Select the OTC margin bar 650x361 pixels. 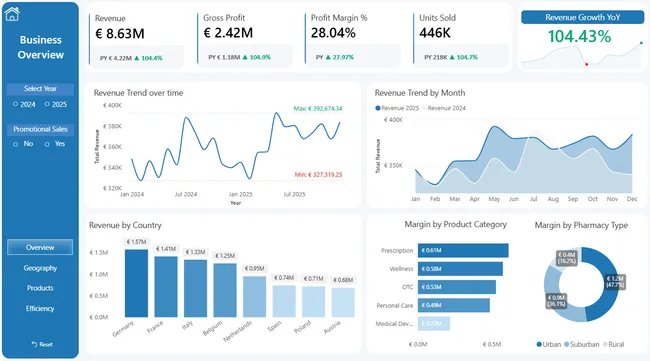tap(457, 287)
